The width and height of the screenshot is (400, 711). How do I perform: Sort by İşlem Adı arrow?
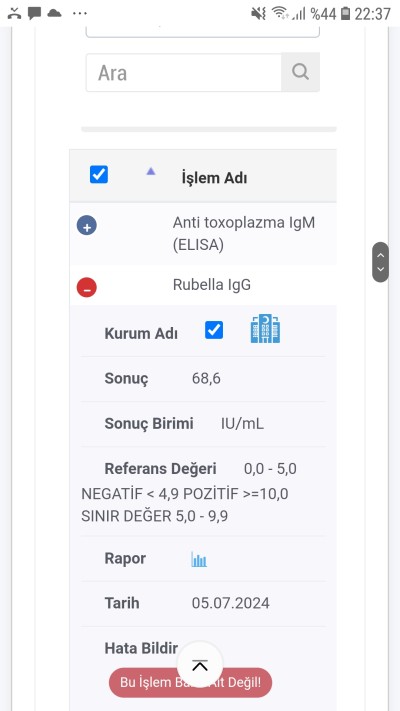click(151, 171)
